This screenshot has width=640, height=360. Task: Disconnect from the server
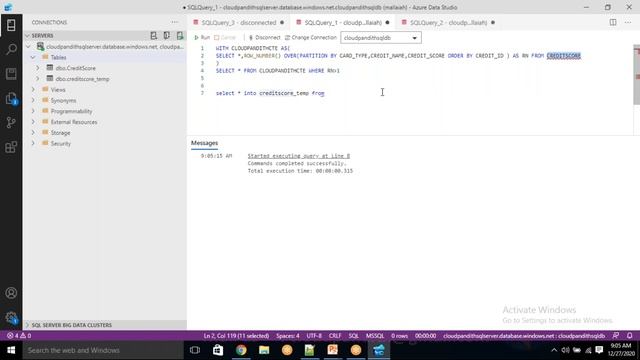[264, 38]
